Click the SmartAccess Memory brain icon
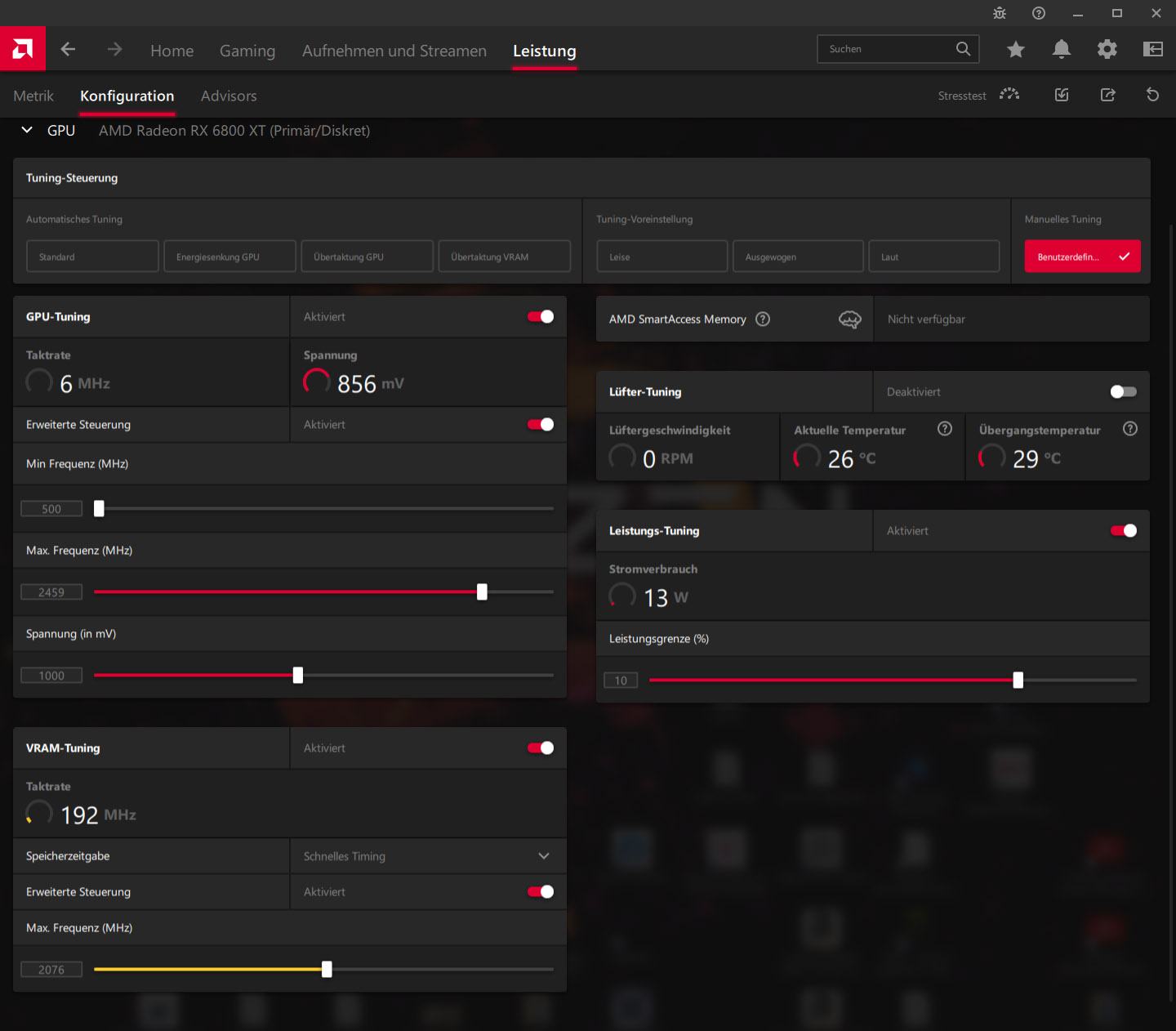 850,319
